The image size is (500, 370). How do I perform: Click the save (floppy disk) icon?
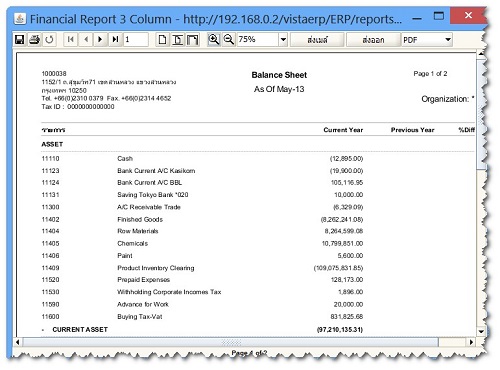tap(20, 40)
